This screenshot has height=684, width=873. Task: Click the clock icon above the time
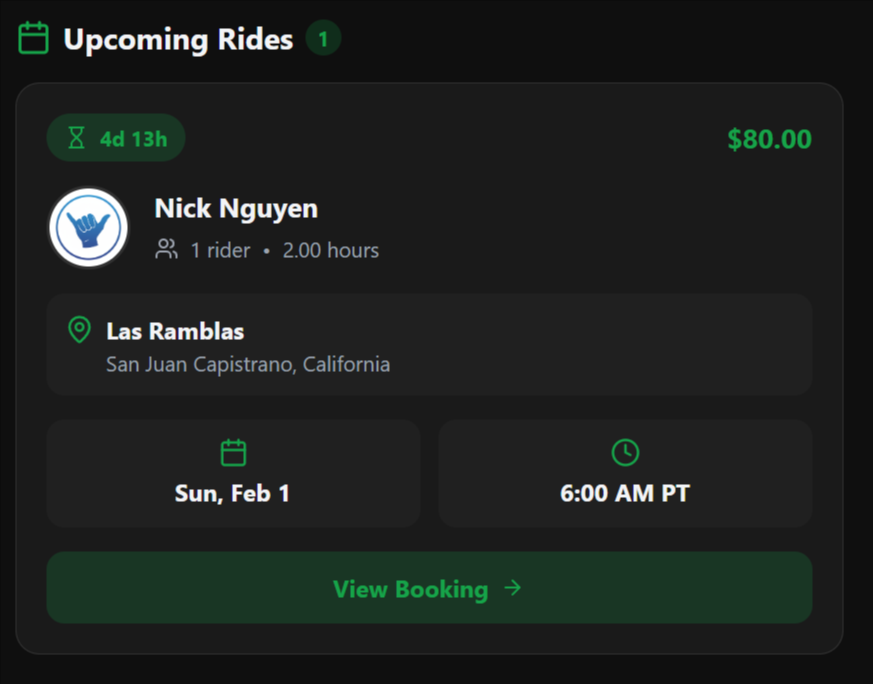pyautogui.click(x=625, y=453)
